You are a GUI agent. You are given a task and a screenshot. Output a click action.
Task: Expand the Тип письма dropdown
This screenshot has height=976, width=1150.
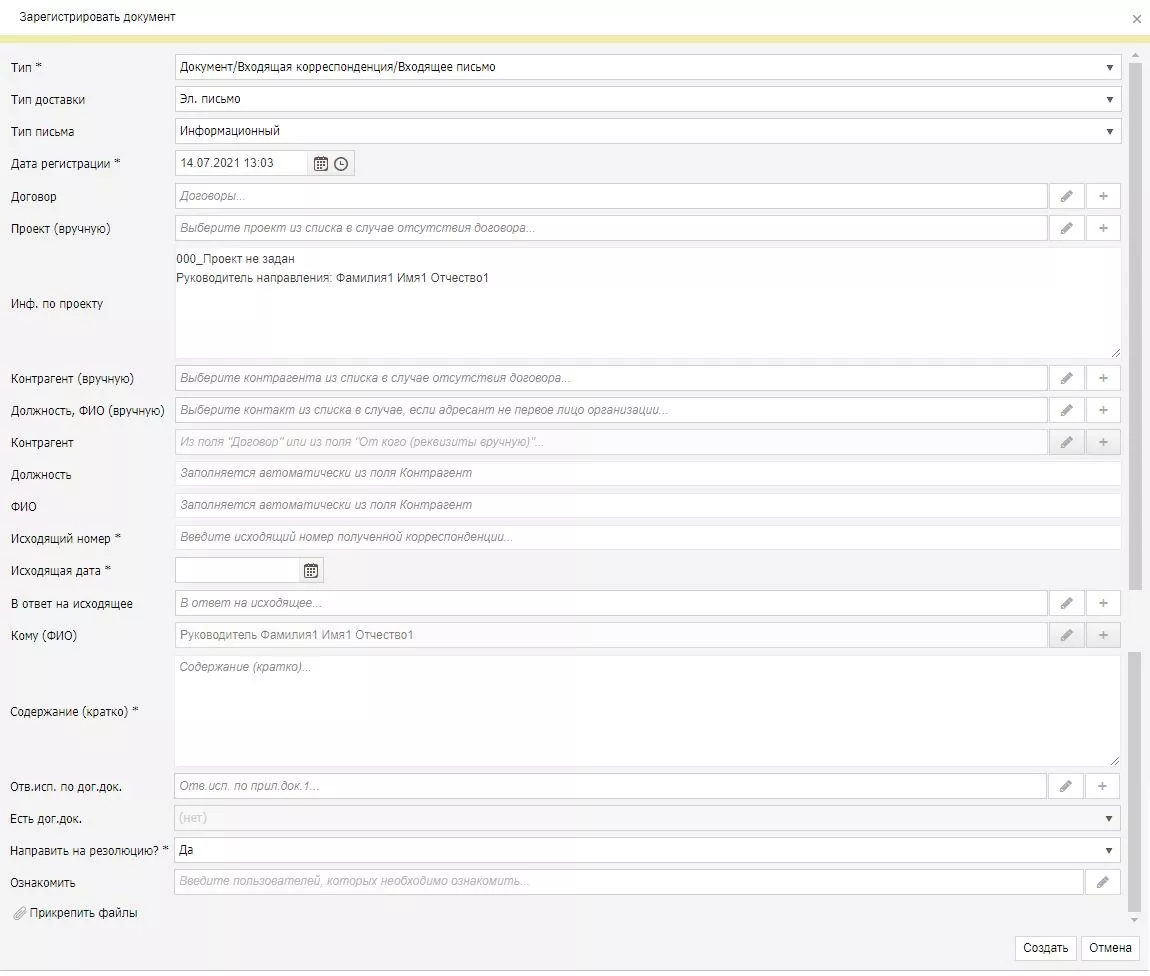click(1109, 132)
